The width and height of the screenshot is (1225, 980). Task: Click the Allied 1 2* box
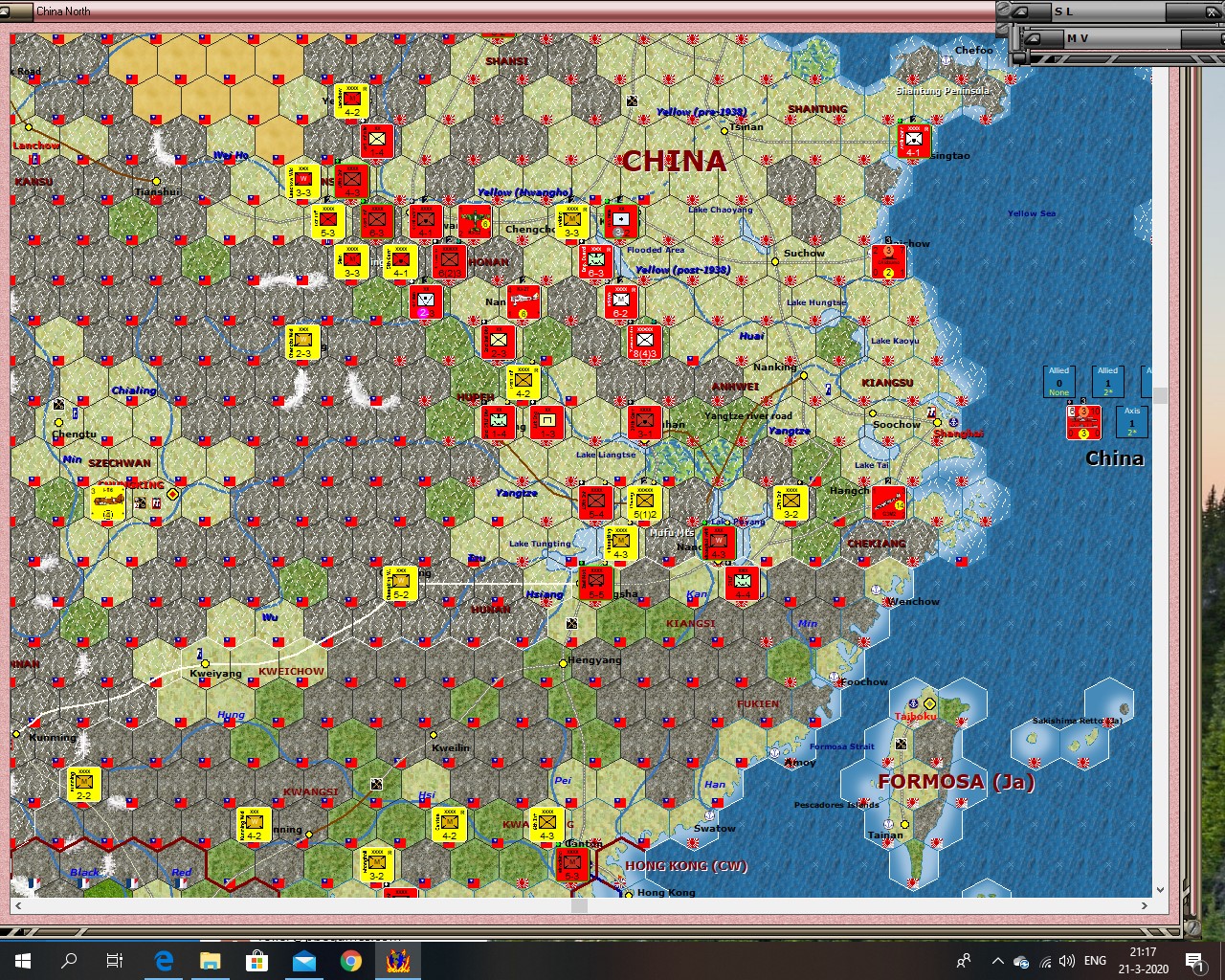1107,382
